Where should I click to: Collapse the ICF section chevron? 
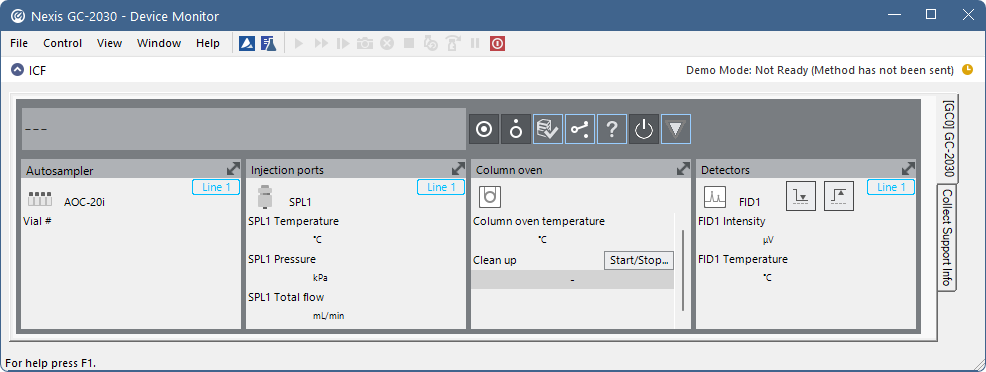click(x=18, y=70)
